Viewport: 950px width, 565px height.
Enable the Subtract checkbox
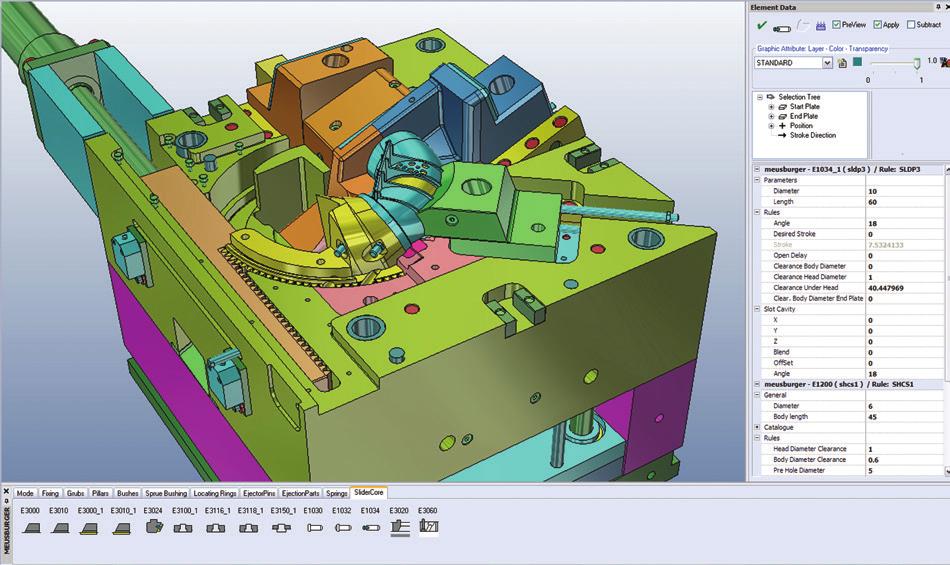[x=911, y=25]
